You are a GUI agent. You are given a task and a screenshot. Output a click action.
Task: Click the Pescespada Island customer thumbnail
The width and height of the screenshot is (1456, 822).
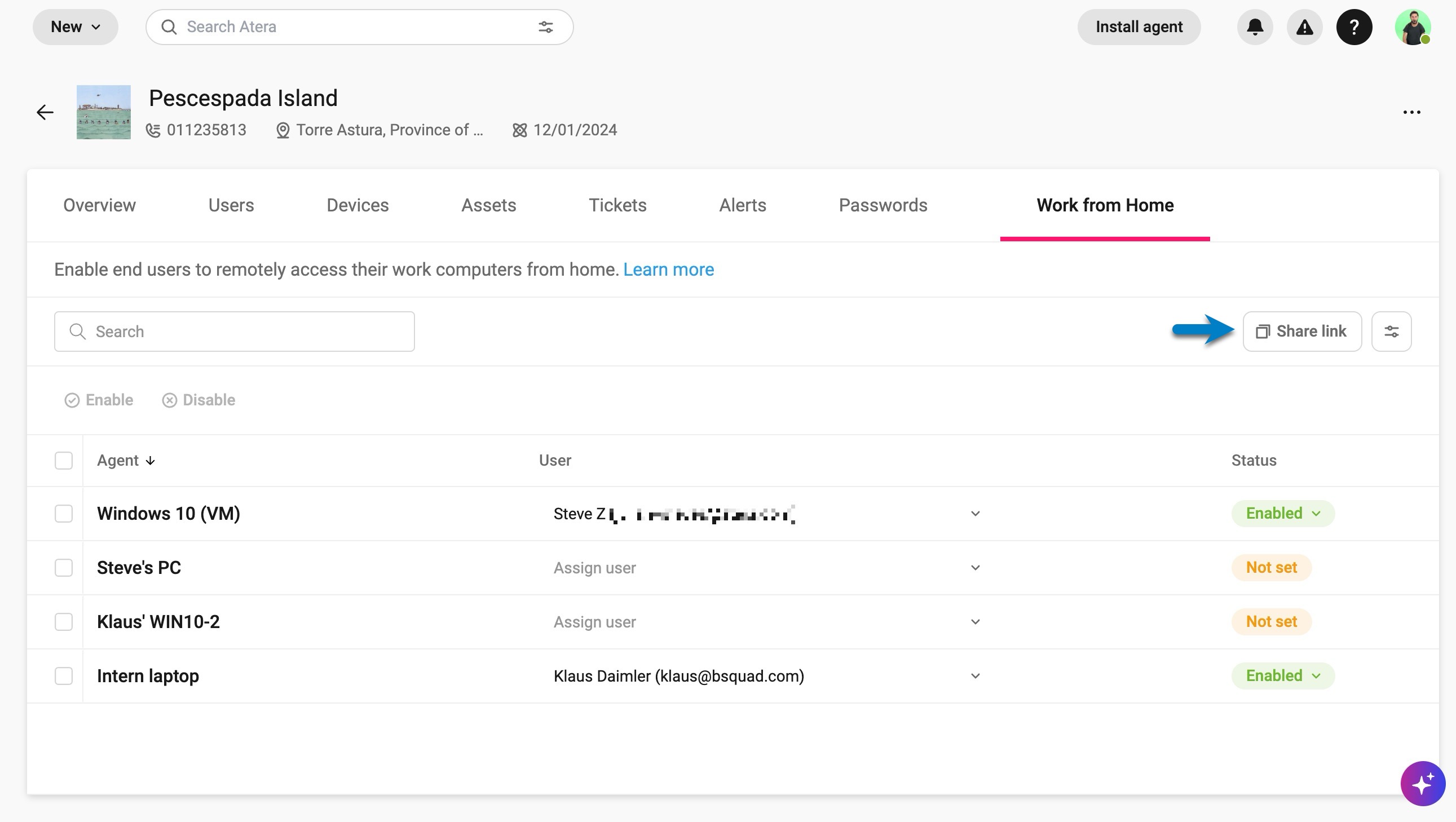103,112
